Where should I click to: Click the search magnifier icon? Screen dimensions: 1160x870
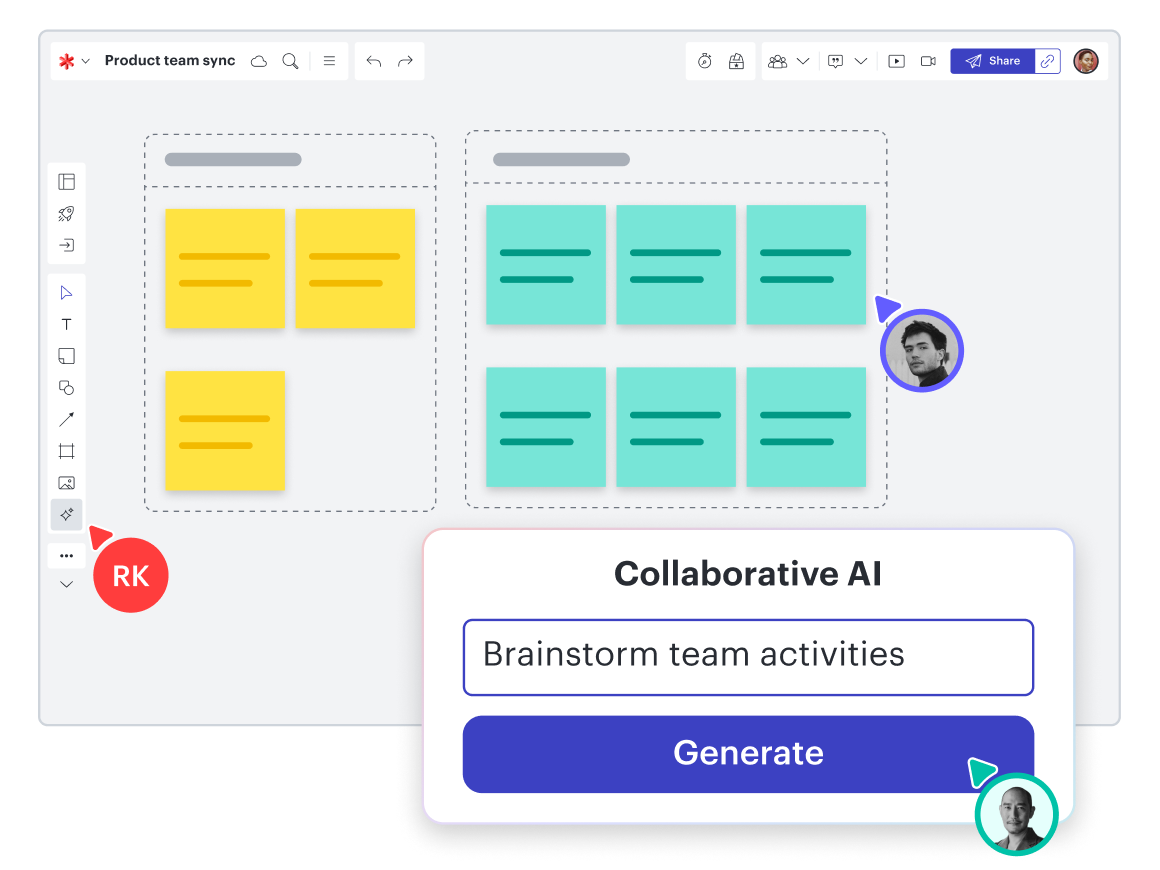(290, 61)
